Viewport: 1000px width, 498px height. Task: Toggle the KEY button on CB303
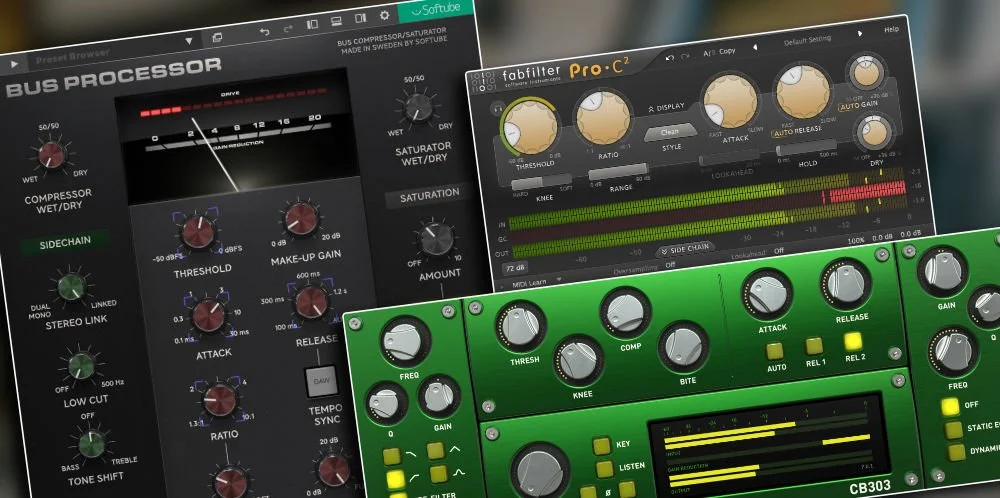(601, 446)
